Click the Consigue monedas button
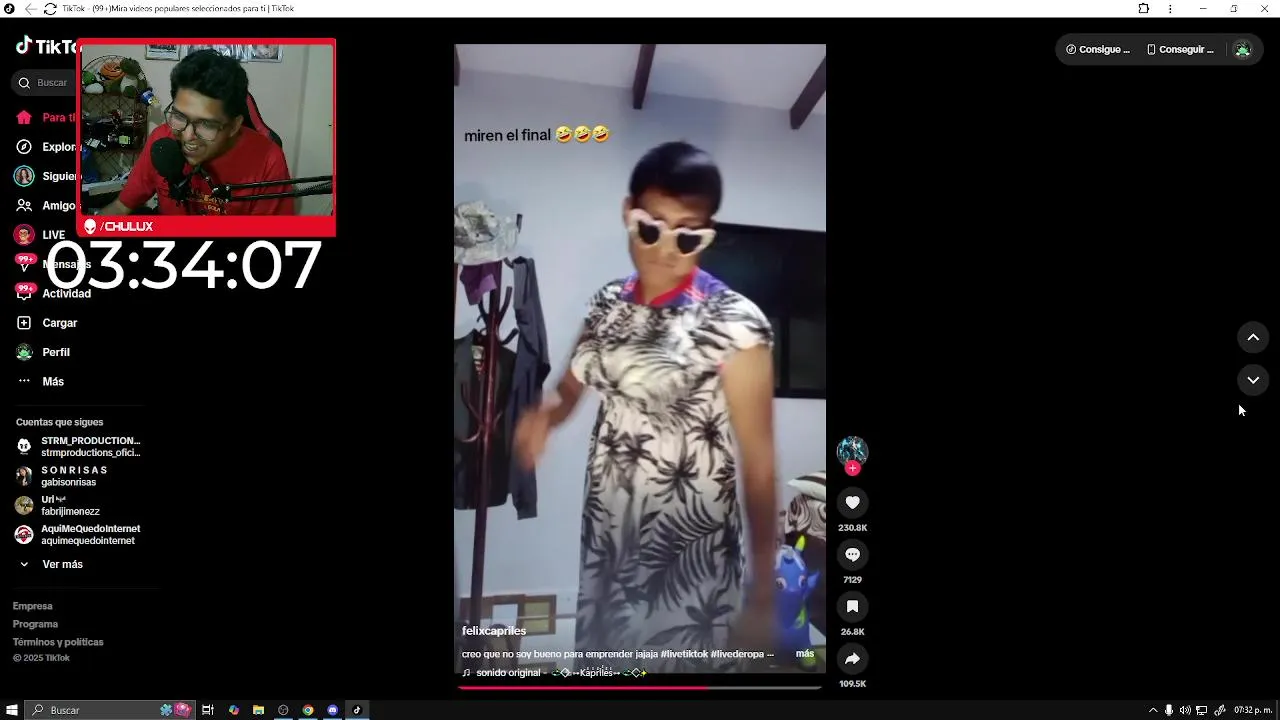 (x=1098, y=49)
